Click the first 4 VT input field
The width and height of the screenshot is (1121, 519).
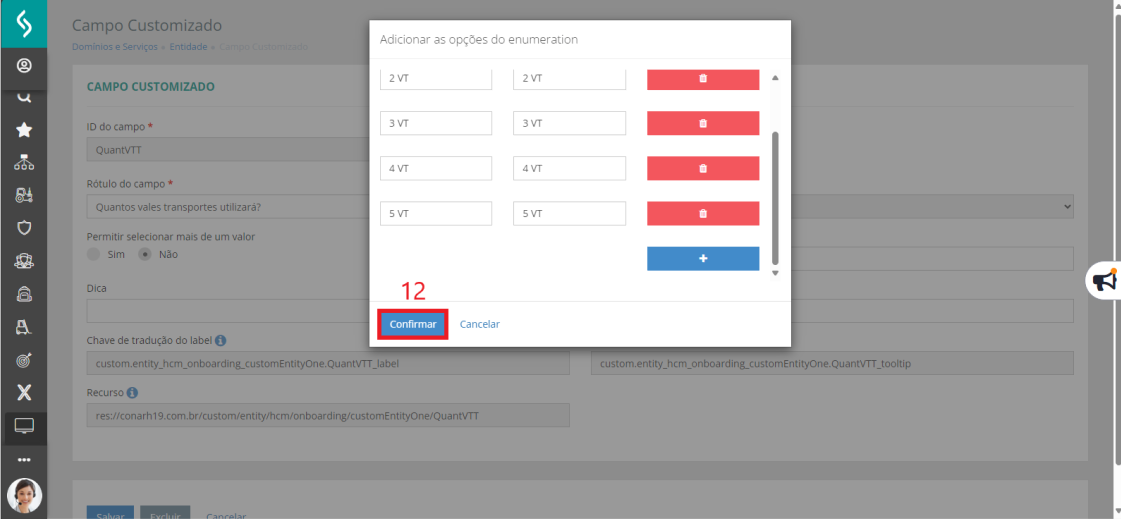(x=436, y=169)
